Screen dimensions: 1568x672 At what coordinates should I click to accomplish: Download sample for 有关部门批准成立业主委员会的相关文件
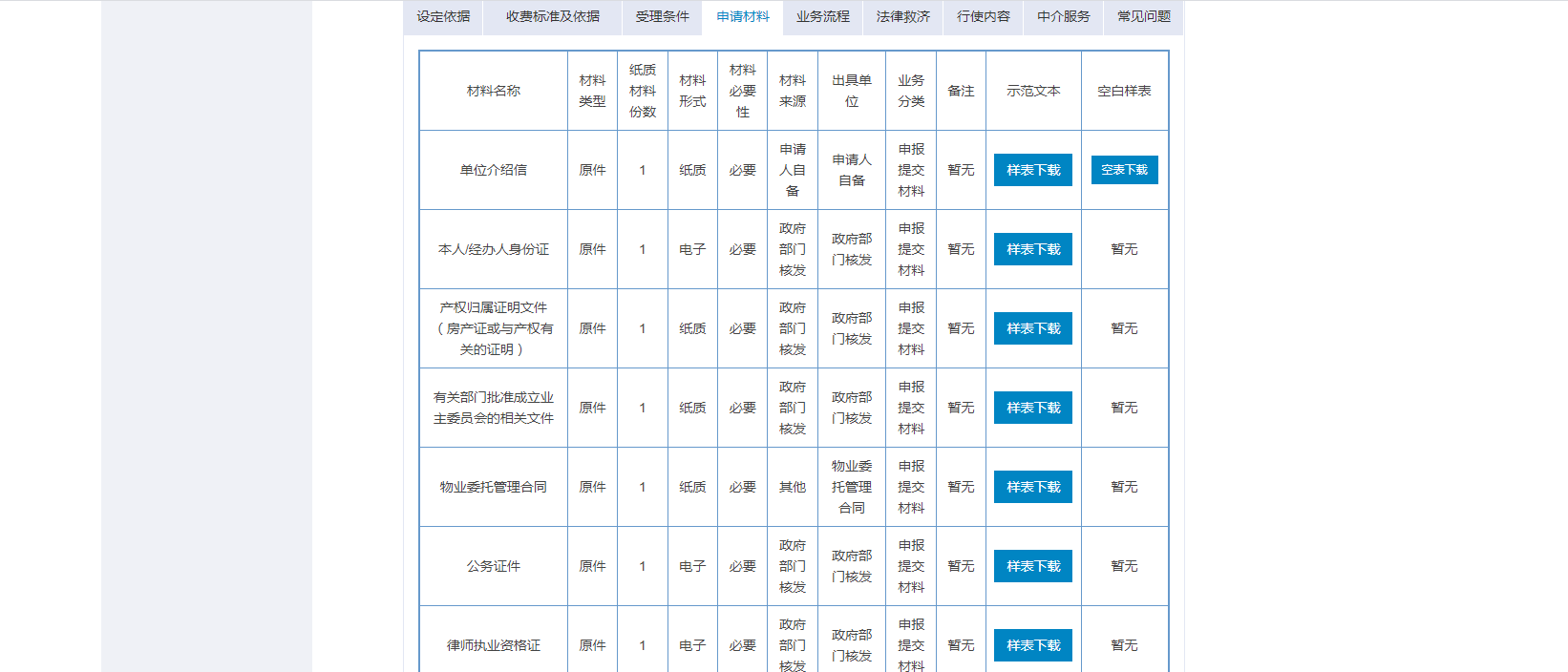point(1033,408)
